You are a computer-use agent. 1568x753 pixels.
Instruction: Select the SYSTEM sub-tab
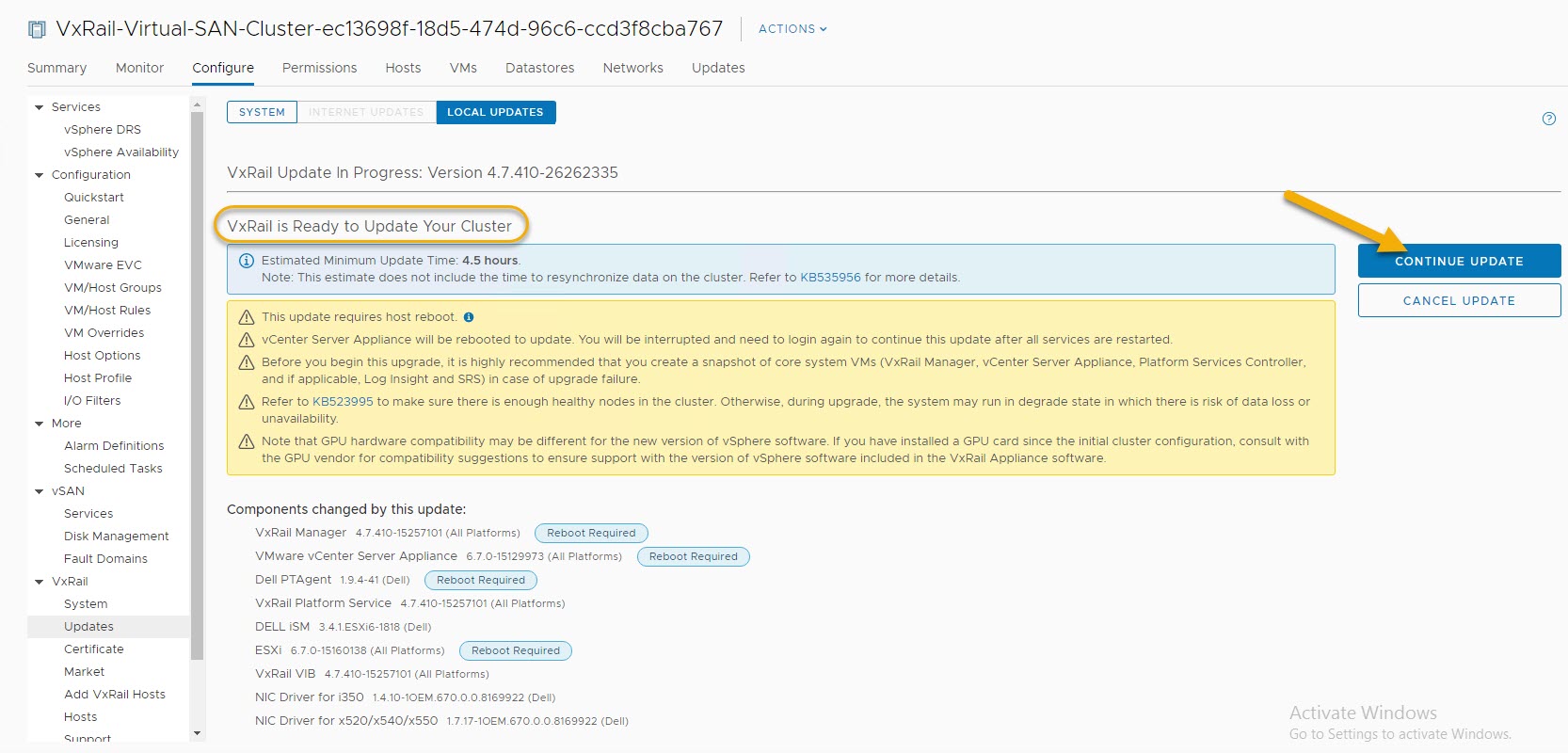[262, 112]
